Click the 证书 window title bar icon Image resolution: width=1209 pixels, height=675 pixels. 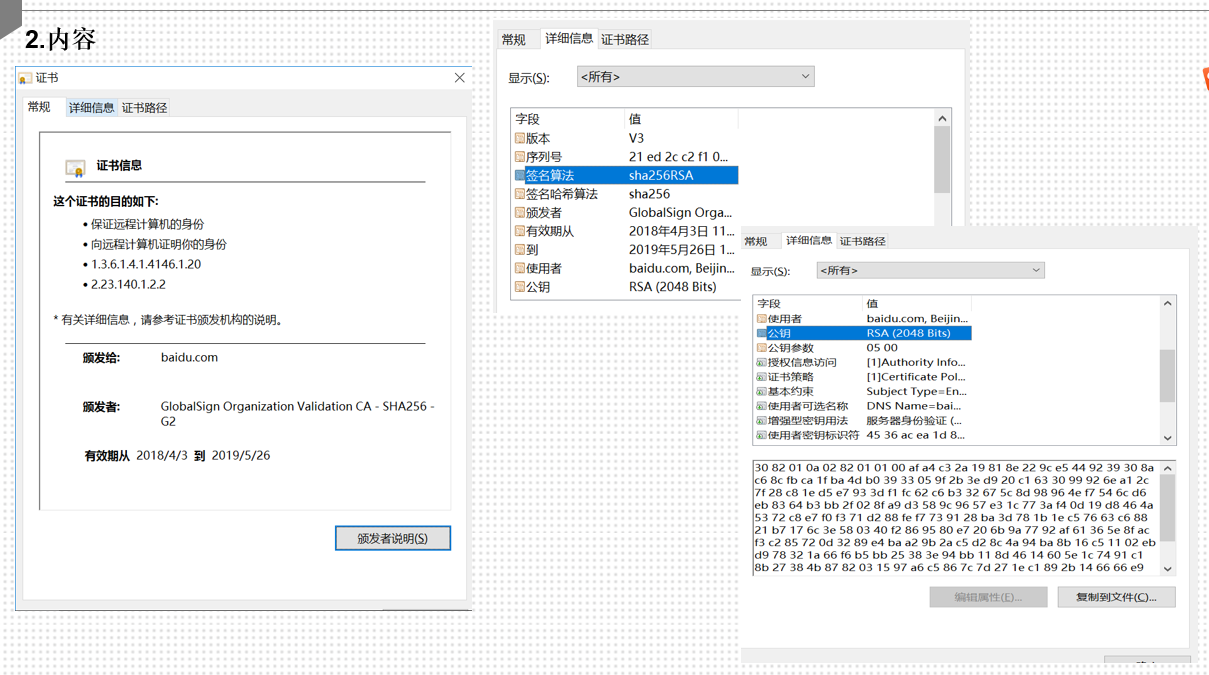pyautogui.click(x=25, y=78)
